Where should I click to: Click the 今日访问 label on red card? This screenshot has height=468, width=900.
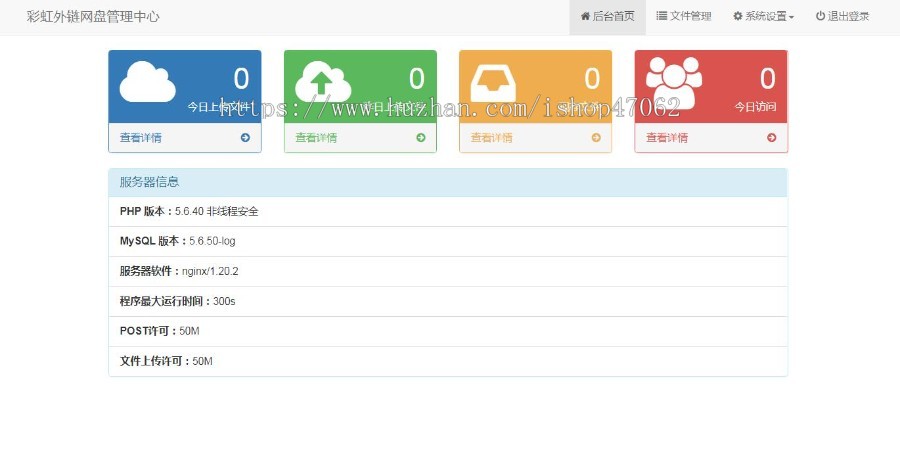tap(755, 107)
